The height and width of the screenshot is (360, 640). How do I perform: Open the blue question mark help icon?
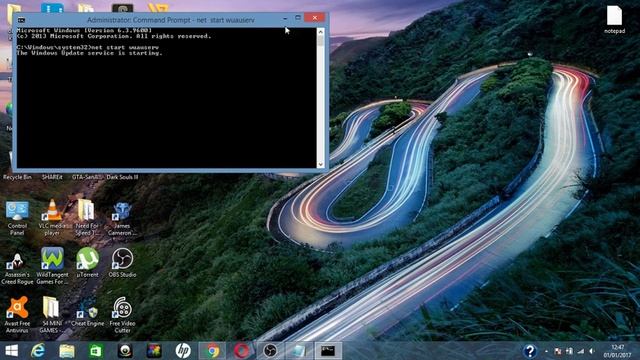(529, 351)
